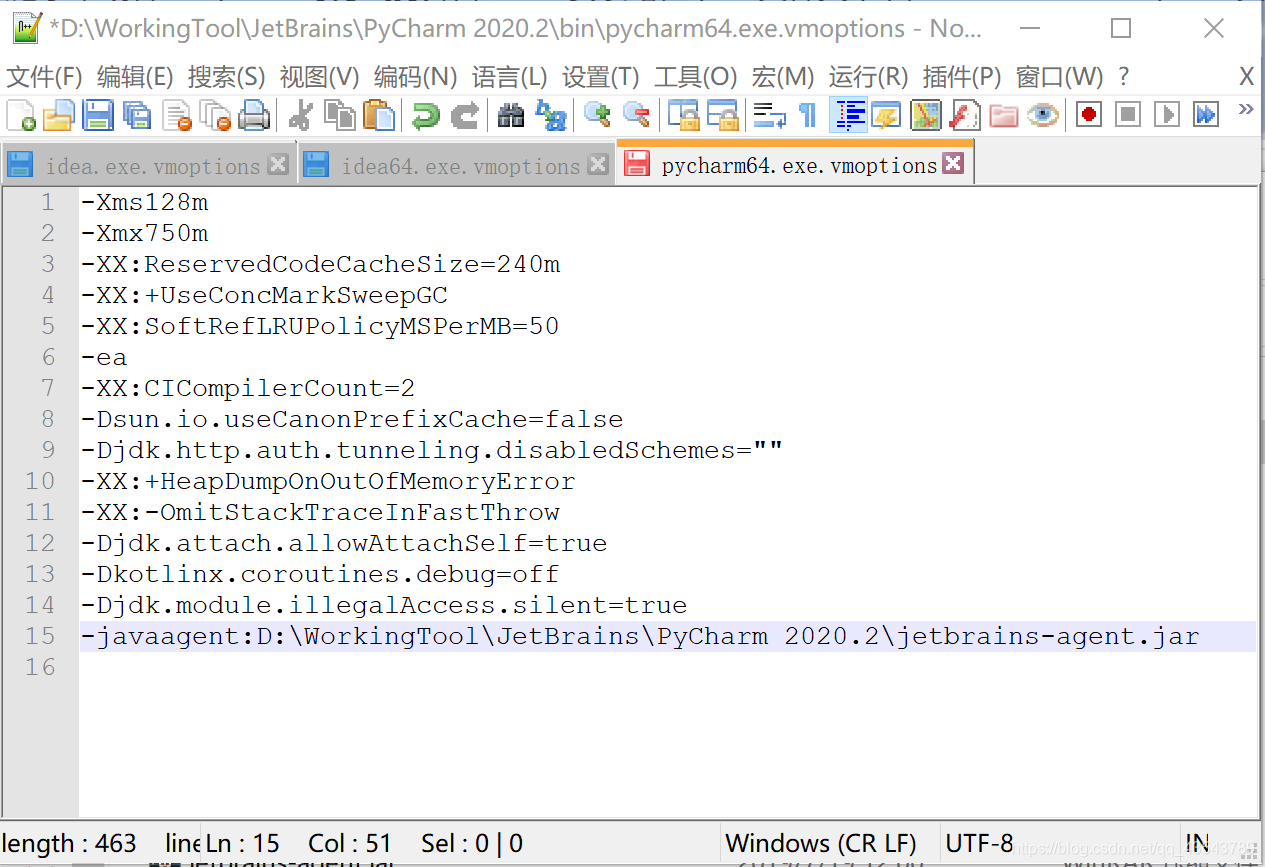Open the ? help menu
The width and height of the screenshot is (1265, 867).
(1123, 77)
